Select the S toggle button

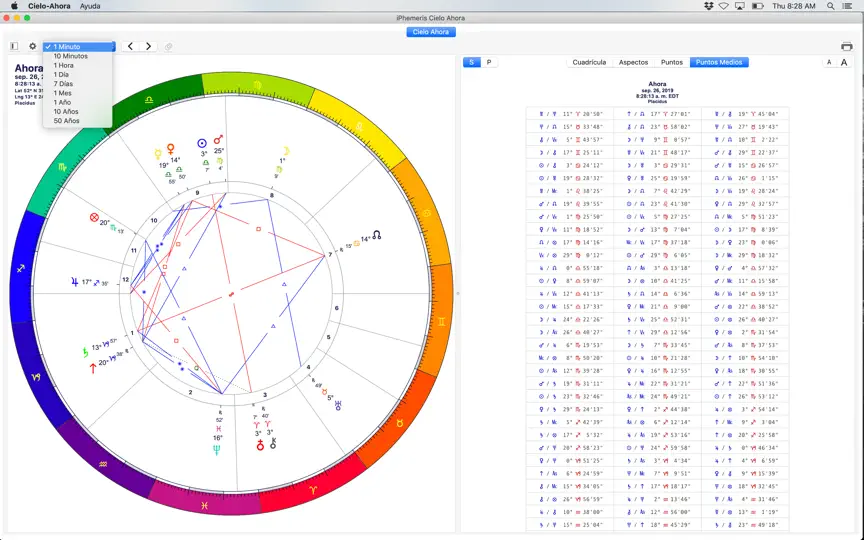pyautogui.click(x=471, y=62)
